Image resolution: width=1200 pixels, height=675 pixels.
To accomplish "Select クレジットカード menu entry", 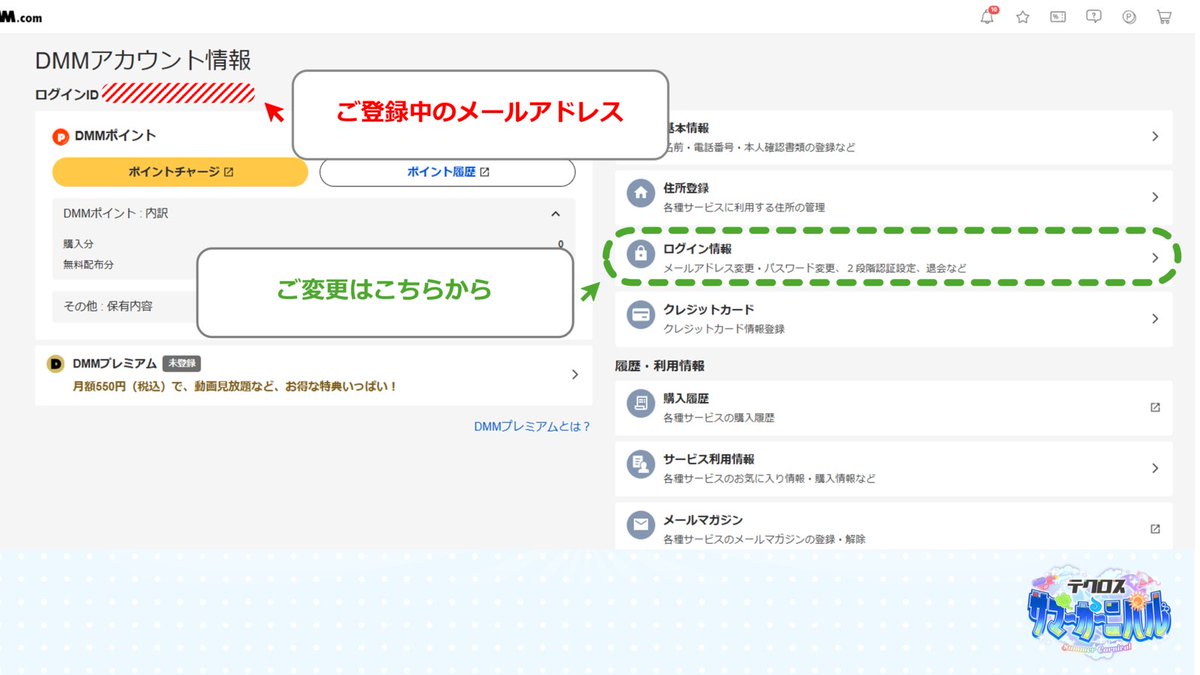I will (894, 319).
